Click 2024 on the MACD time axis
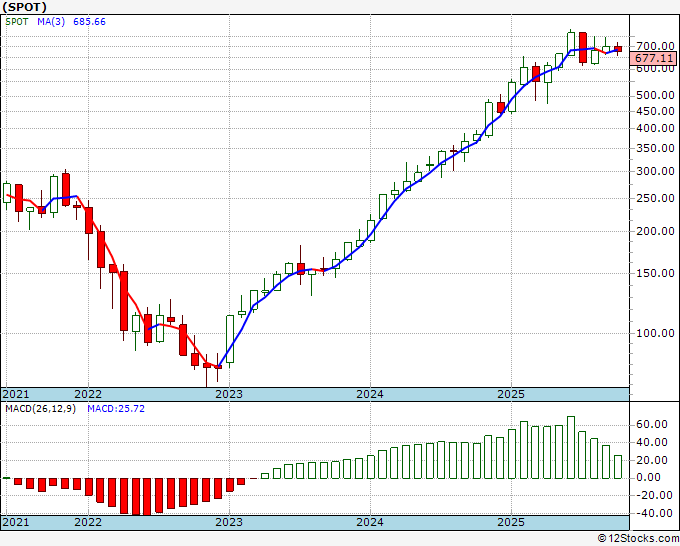 point(370,522)
